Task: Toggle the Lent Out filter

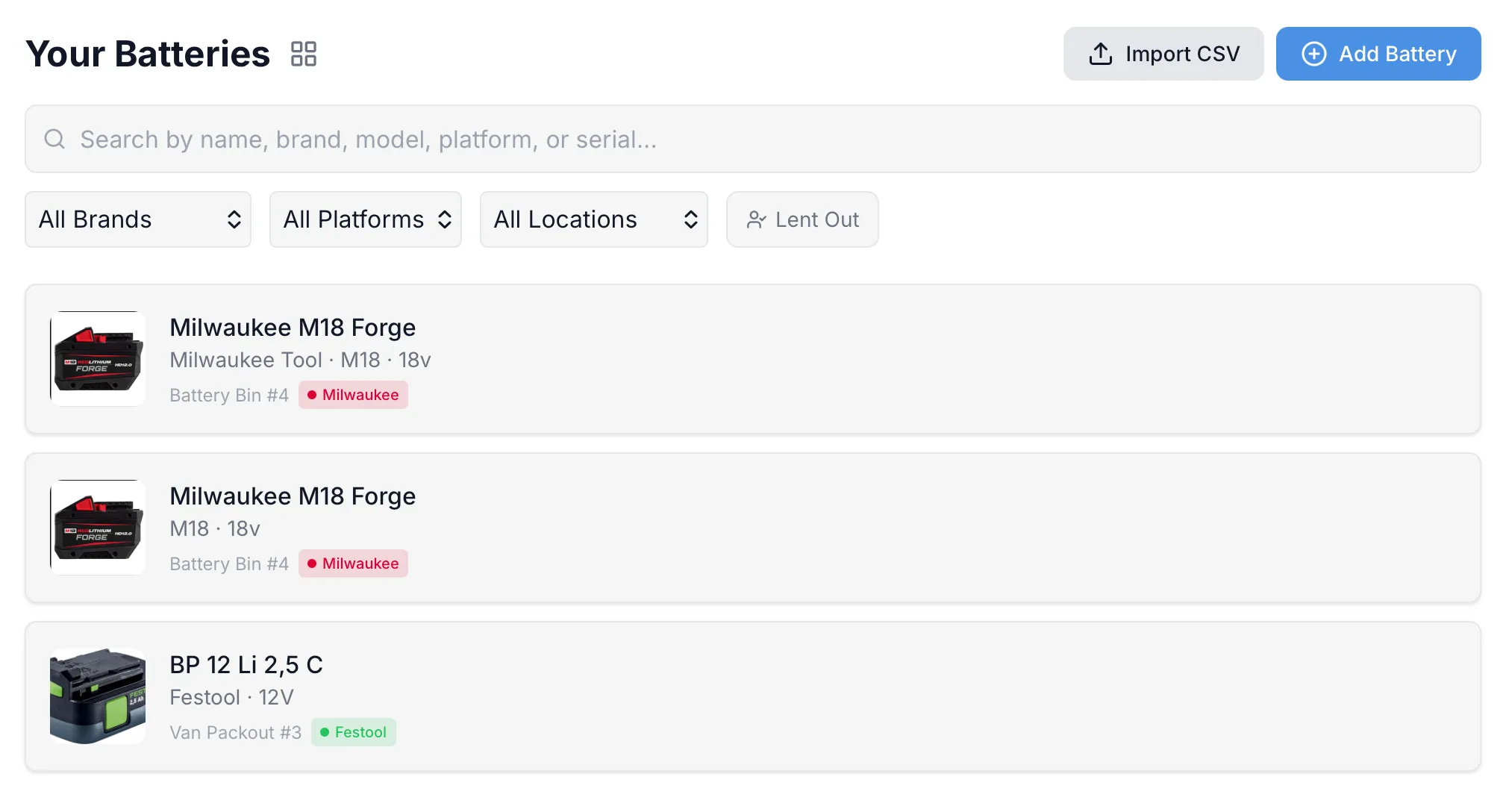Action: tap(802, 219)
